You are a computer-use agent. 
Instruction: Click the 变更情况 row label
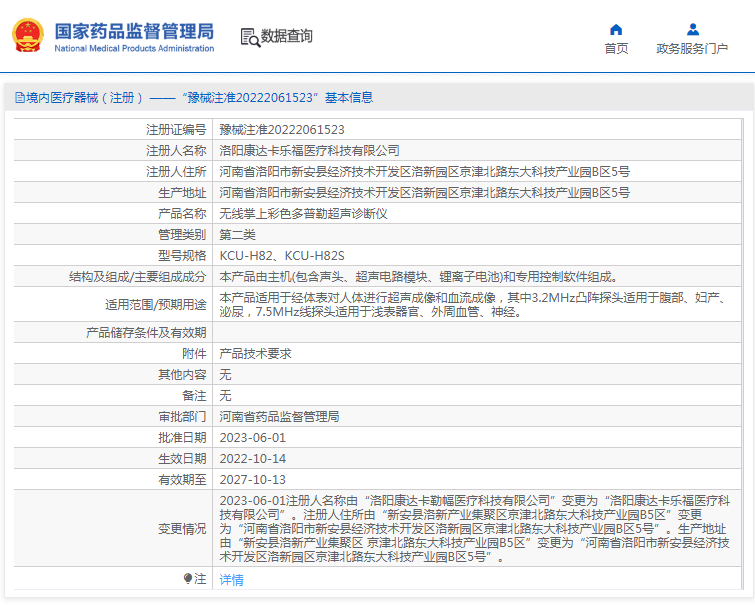(x=182, y=528)
